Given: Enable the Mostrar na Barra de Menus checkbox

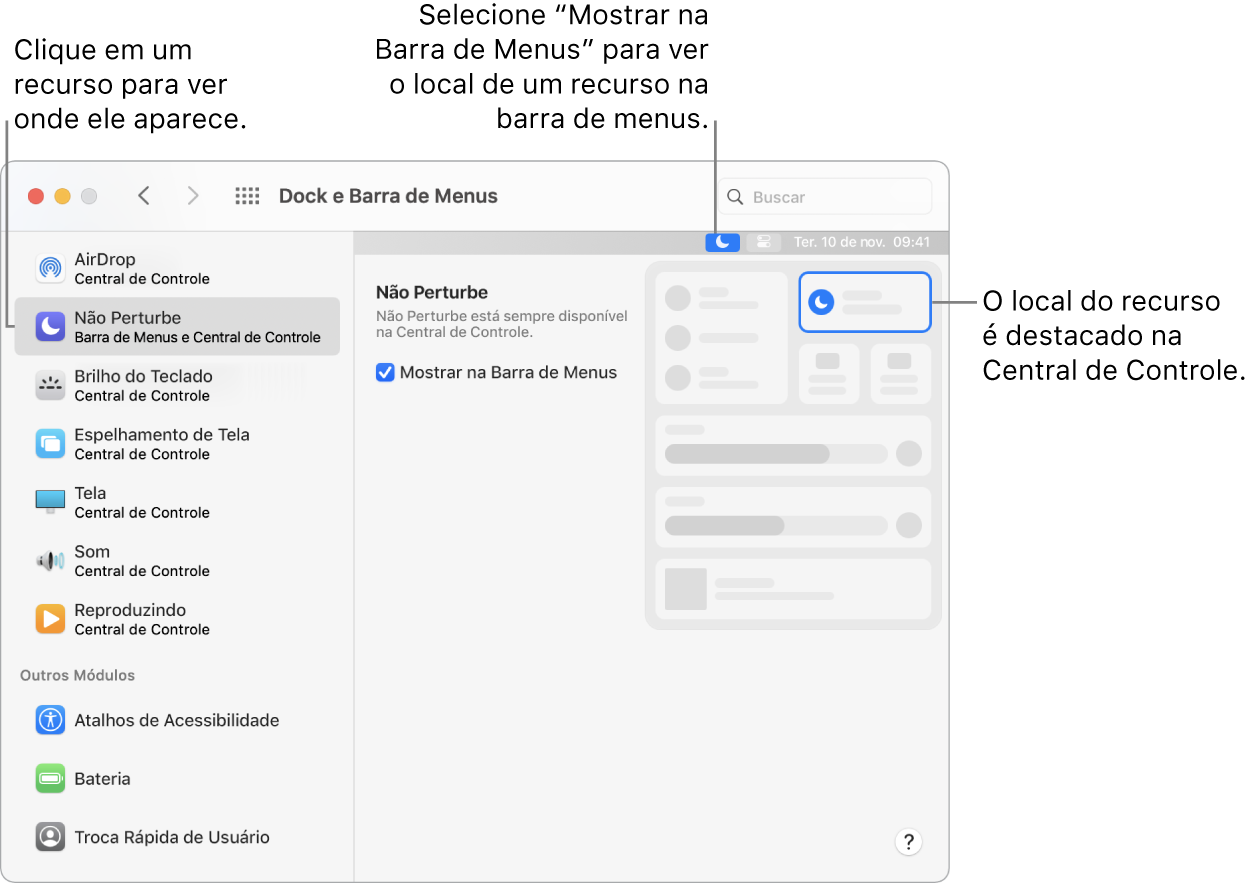Looking at the screenshot, I should coord(385,371).
